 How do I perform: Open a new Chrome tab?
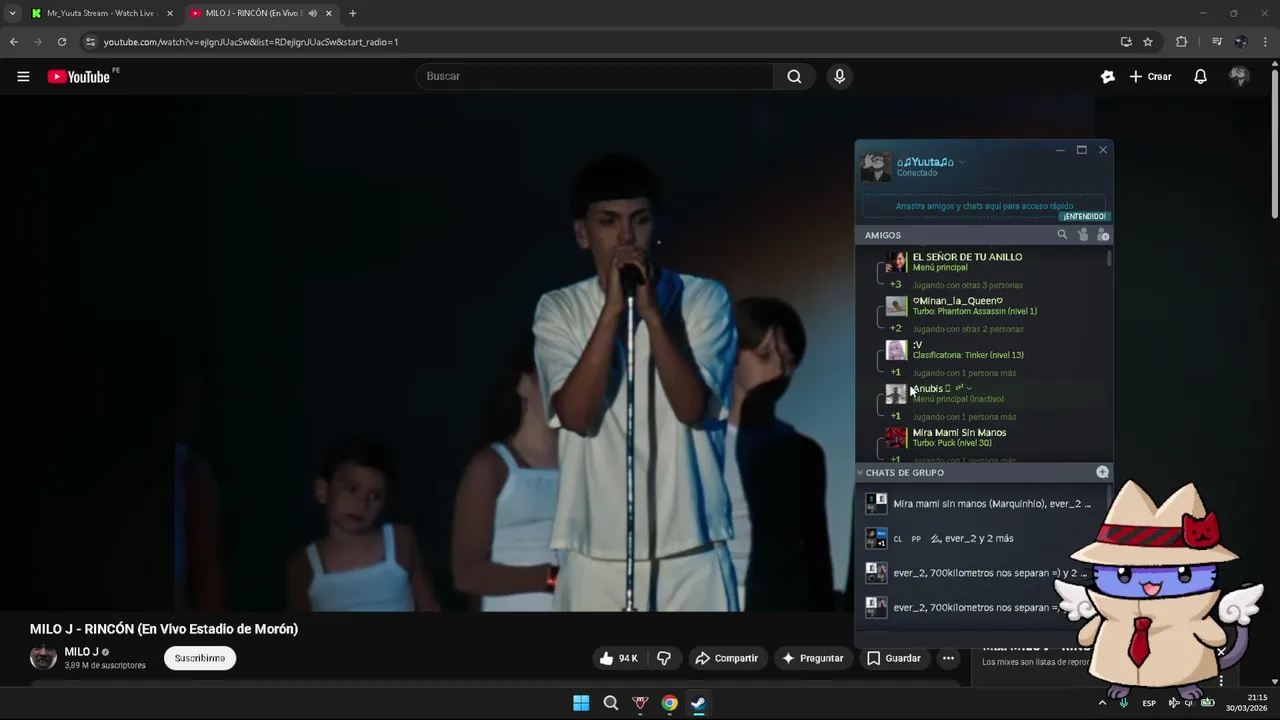click(x=352, y=13)
